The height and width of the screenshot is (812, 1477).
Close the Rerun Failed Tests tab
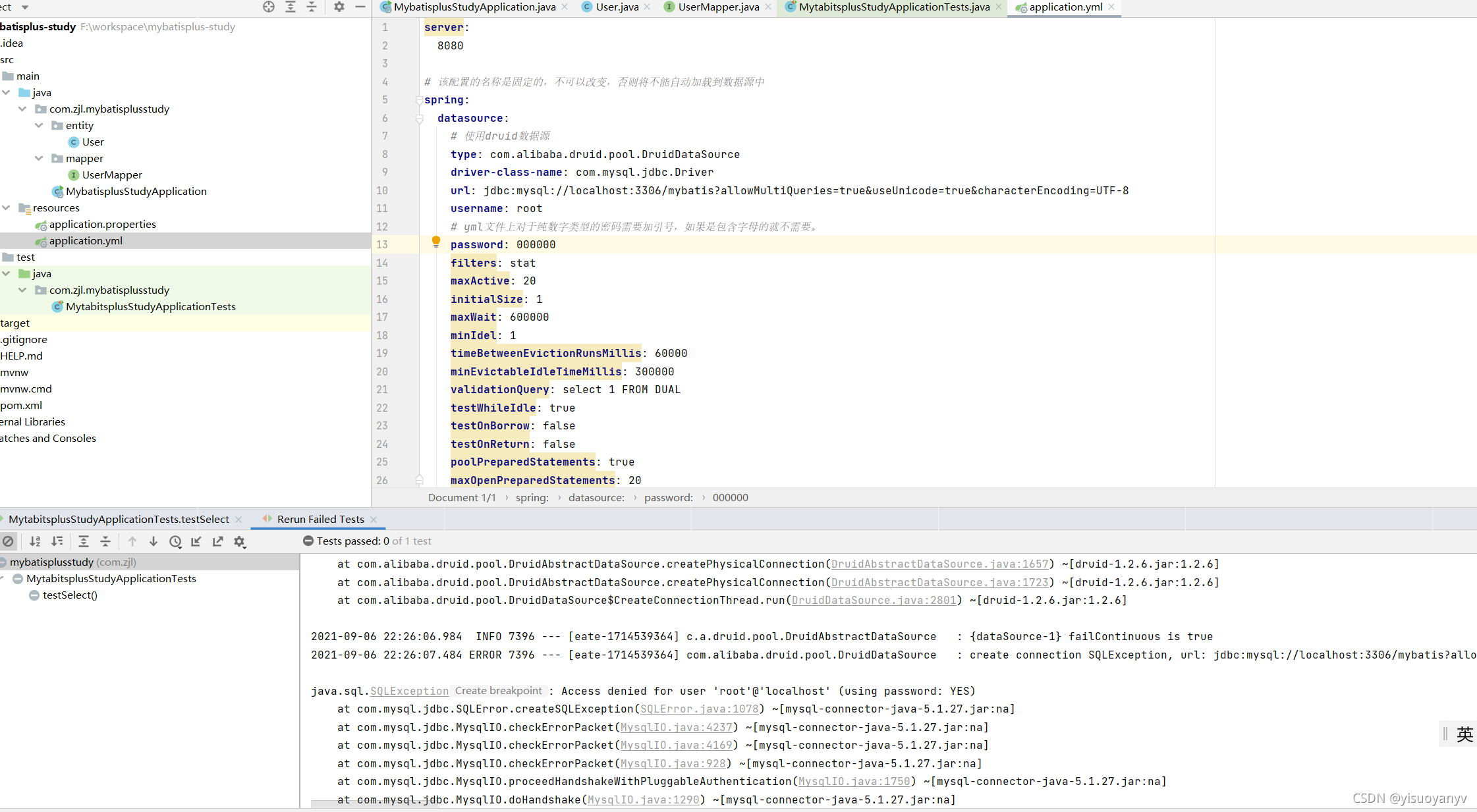374,520
